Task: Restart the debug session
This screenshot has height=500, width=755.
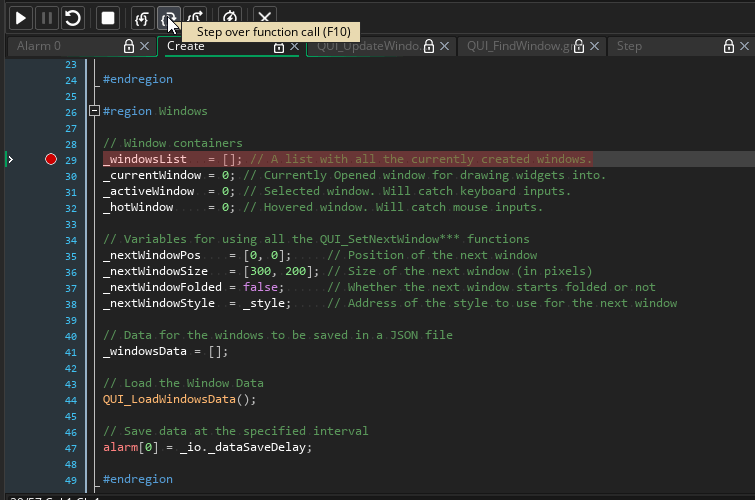Action: (72, 18)
